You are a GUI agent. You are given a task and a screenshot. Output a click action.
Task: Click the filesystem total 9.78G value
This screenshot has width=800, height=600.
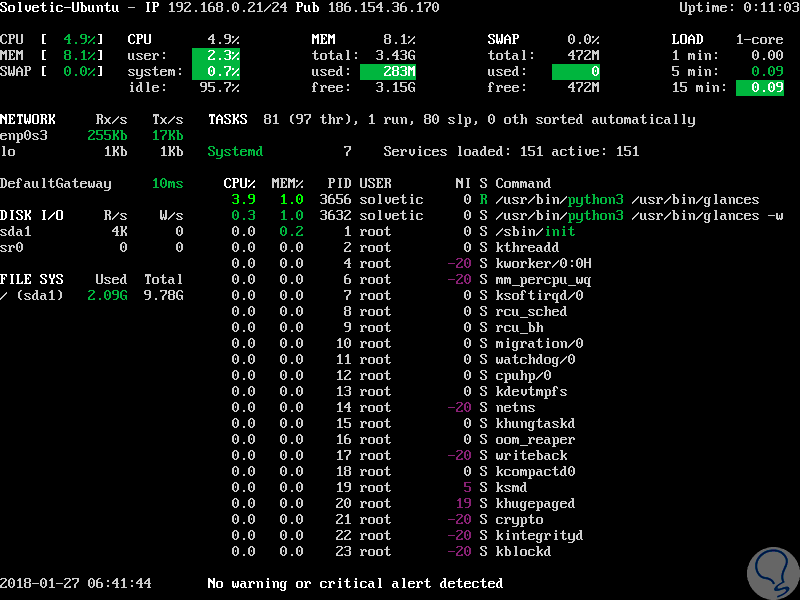(163, 295)
